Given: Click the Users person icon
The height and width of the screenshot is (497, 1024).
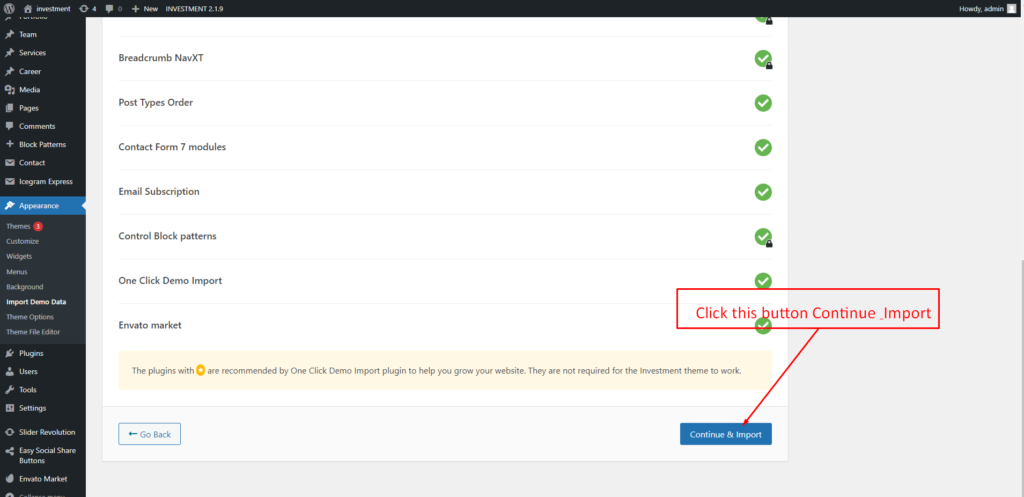Looking at the screenshot, I should pyautogui.click(x=10, y=372).
